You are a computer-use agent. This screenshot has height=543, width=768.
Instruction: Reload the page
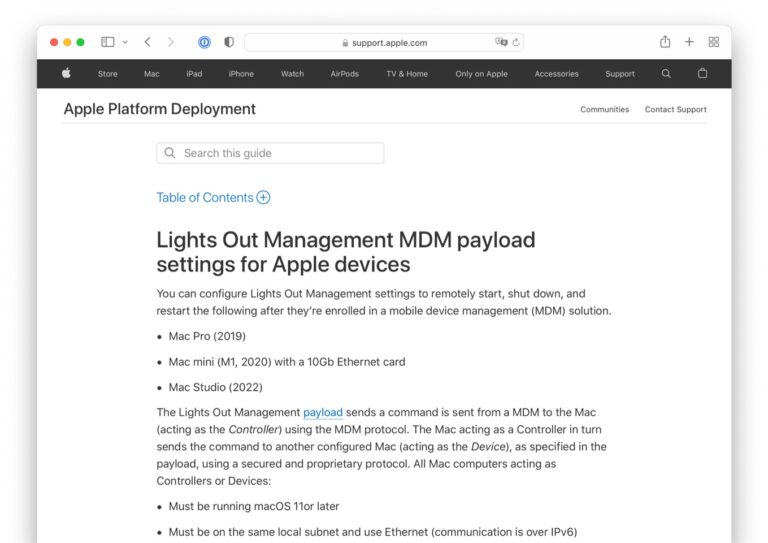pyautogui.click(x=516, y=43)
